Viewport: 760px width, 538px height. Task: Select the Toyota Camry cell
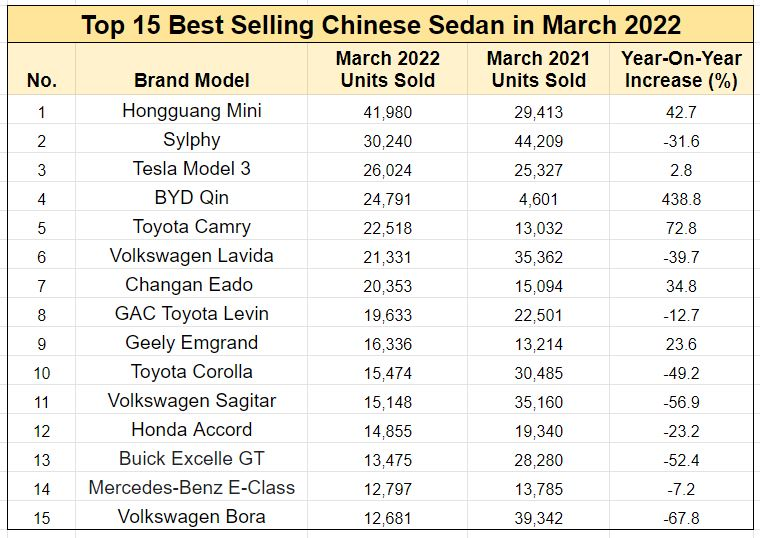192,227
